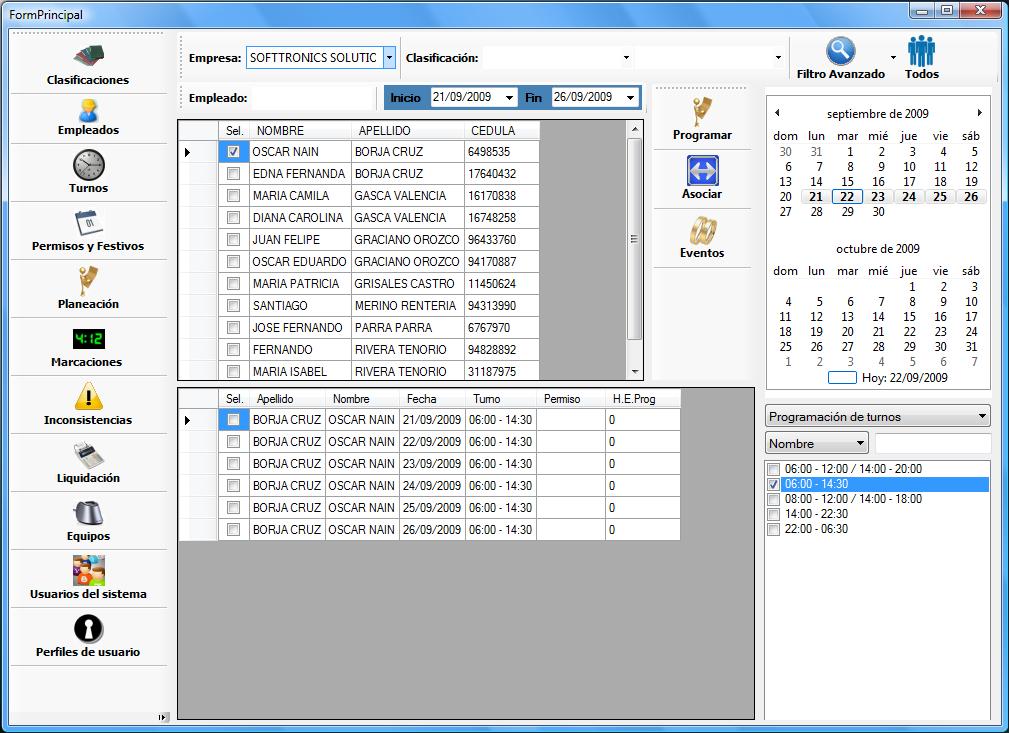Click the Empleado search input field
Screen dimensions: 1009x733
[x=310, y=98]
